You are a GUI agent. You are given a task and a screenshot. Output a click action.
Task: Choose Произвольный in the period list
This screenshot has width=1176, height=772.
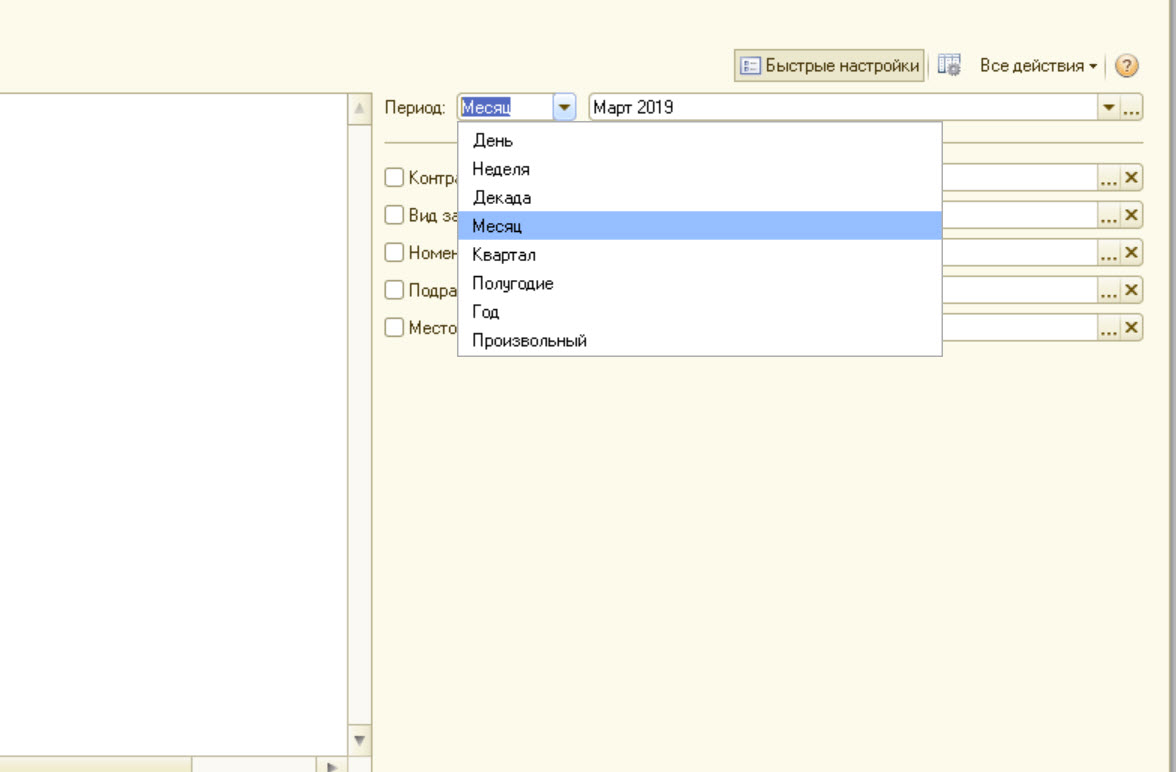click(529, 341)
